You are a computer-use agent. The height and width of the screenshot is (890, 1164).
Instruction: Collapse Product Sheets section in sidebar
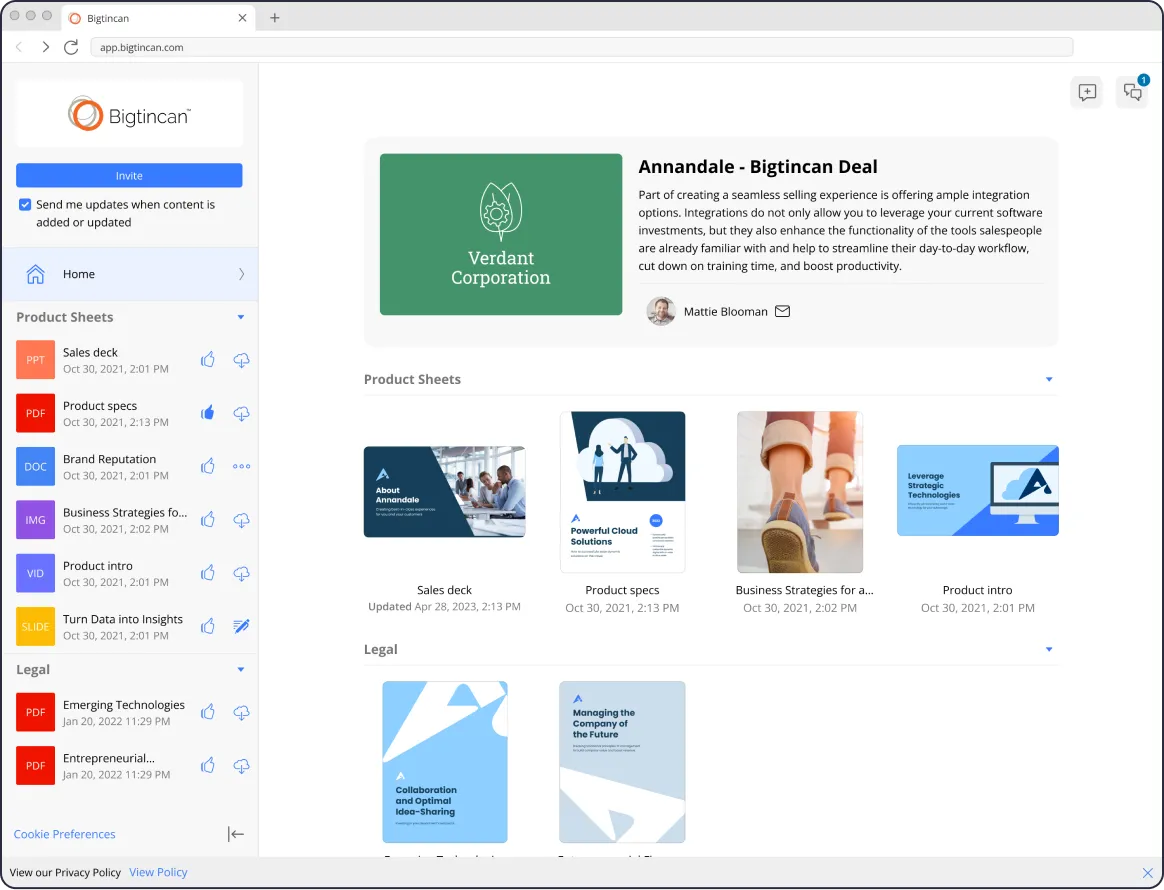click(241, 318)
